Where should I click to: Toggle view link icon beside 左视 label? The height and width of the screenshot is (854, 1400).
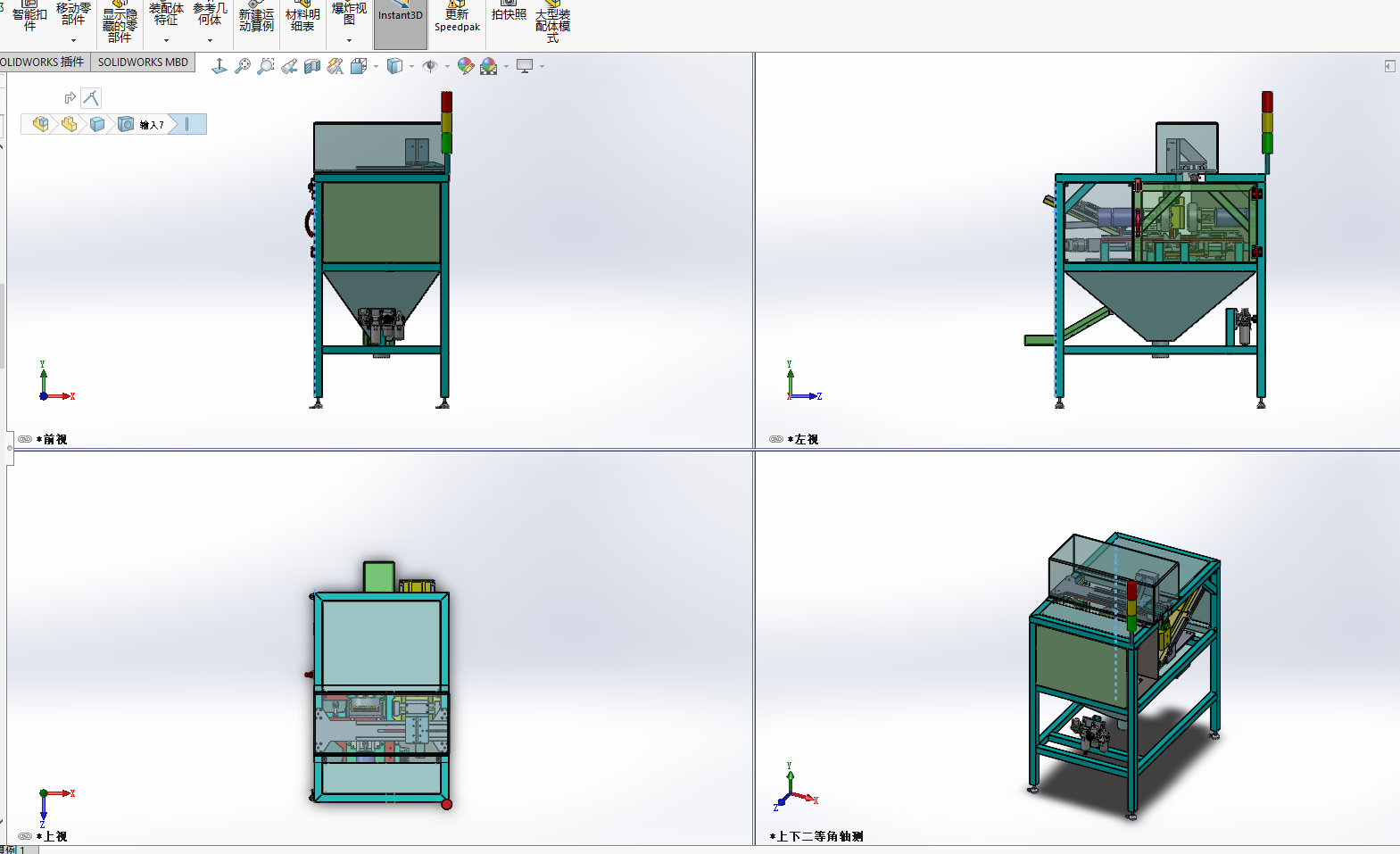tap(776, 439)
